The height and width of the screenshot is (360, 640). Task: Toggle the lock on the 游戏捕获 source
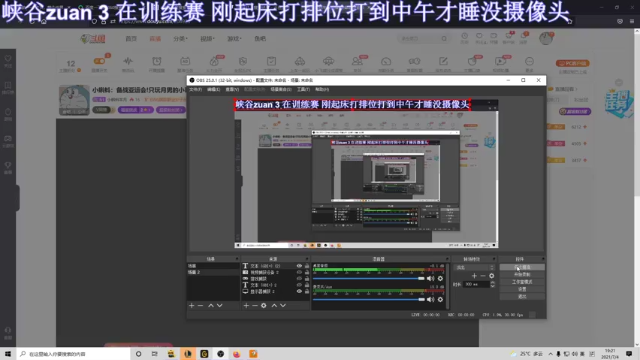(307, 279)
